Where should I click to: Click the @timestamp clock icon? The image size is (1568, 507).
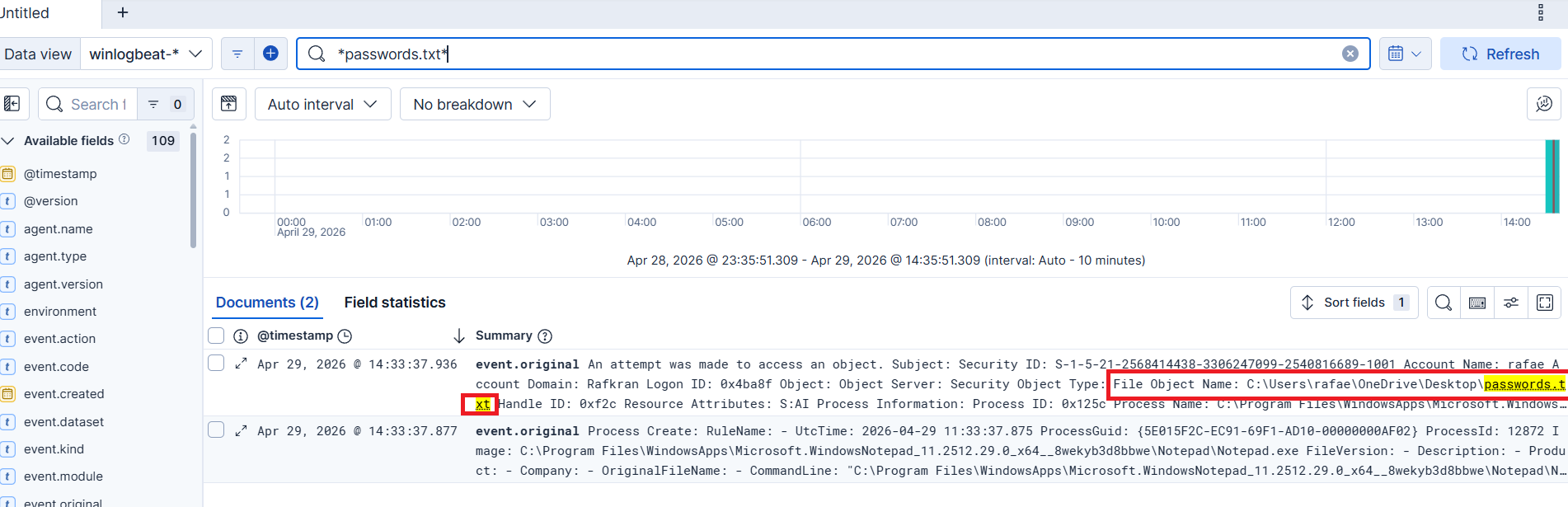pos(345,336)
